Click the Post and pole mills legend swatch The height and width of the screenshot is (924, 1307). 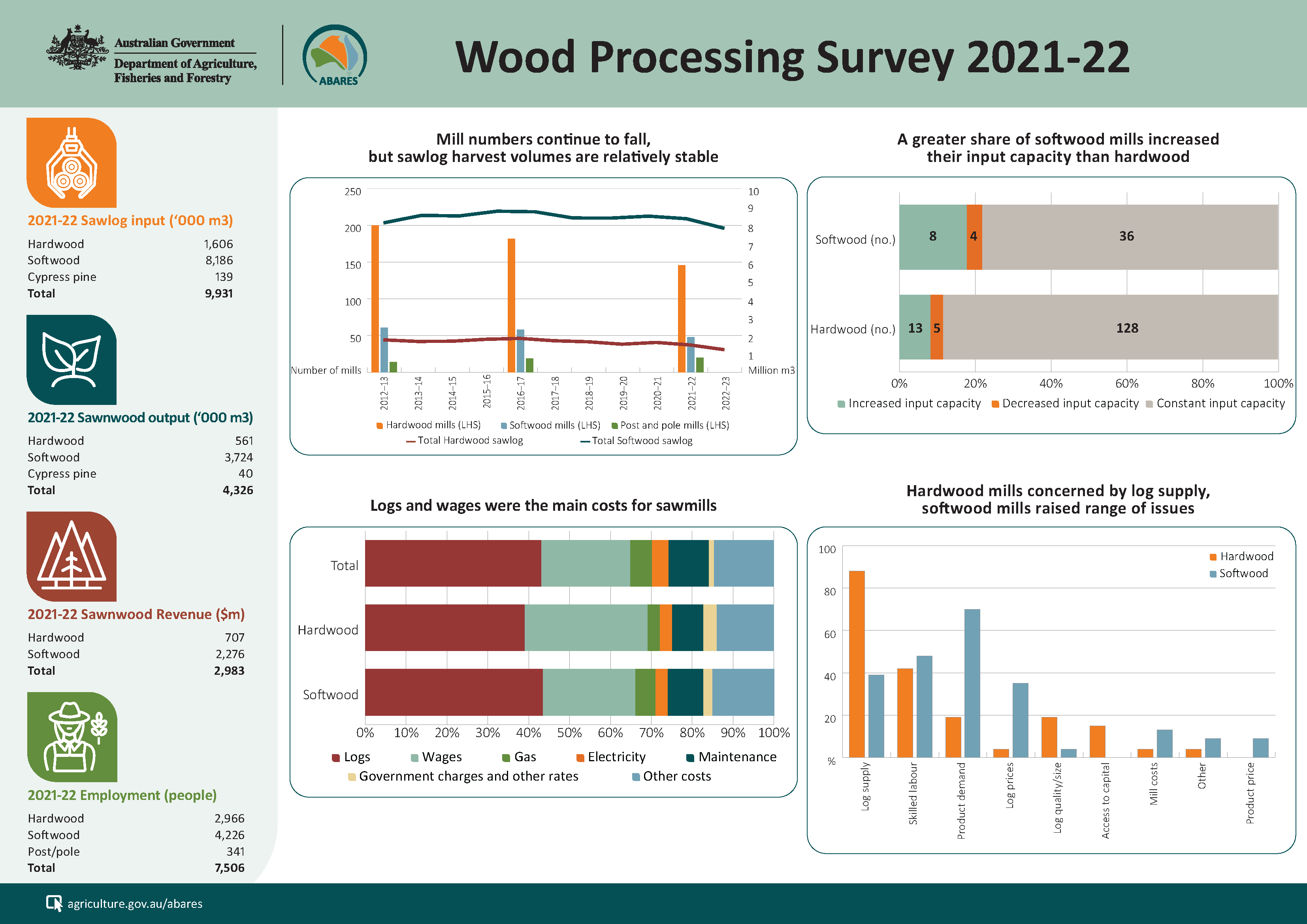click(615, 426)
